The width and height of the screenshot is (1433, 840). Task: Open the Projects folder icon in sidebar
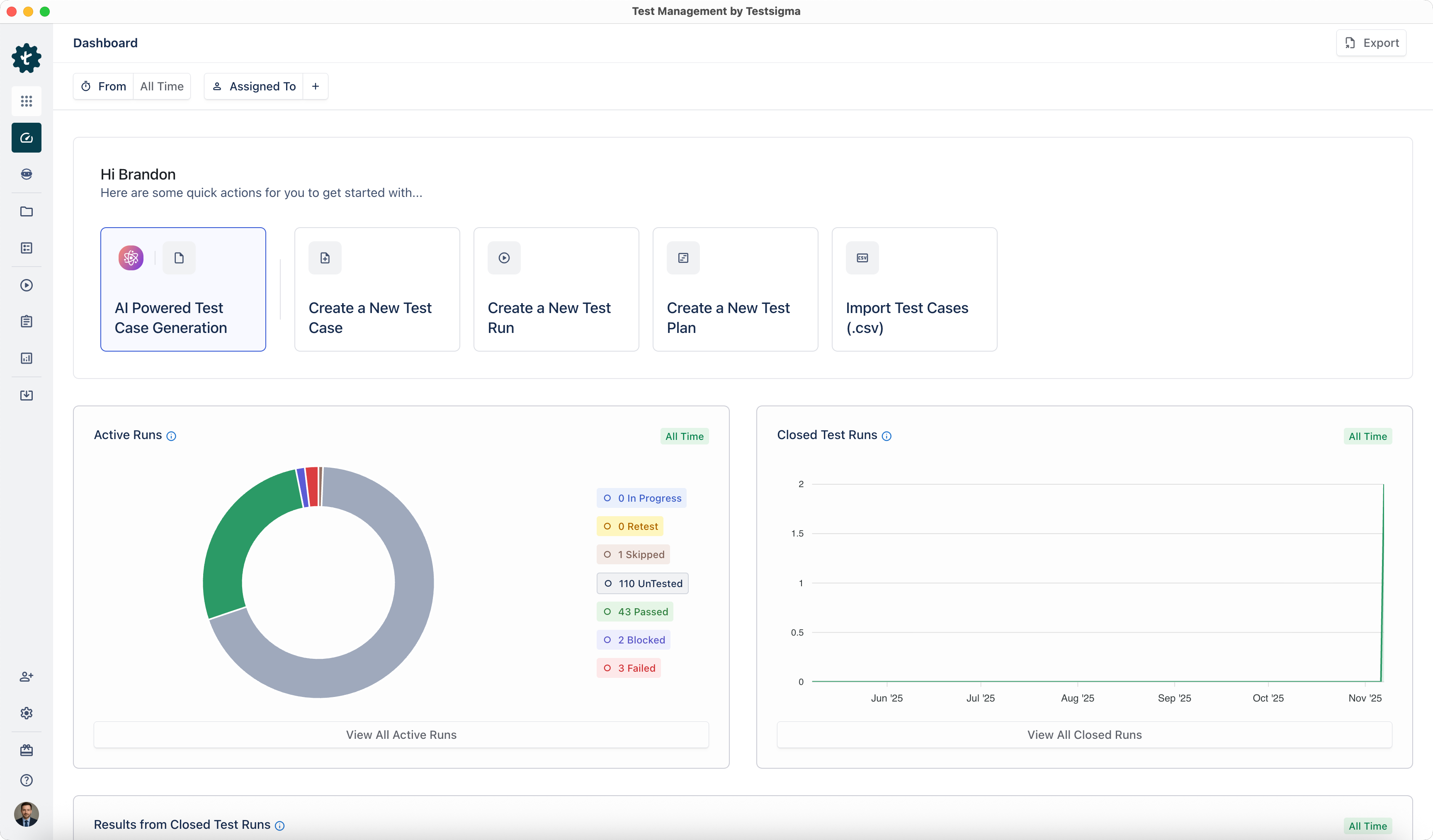coord(26,211)
